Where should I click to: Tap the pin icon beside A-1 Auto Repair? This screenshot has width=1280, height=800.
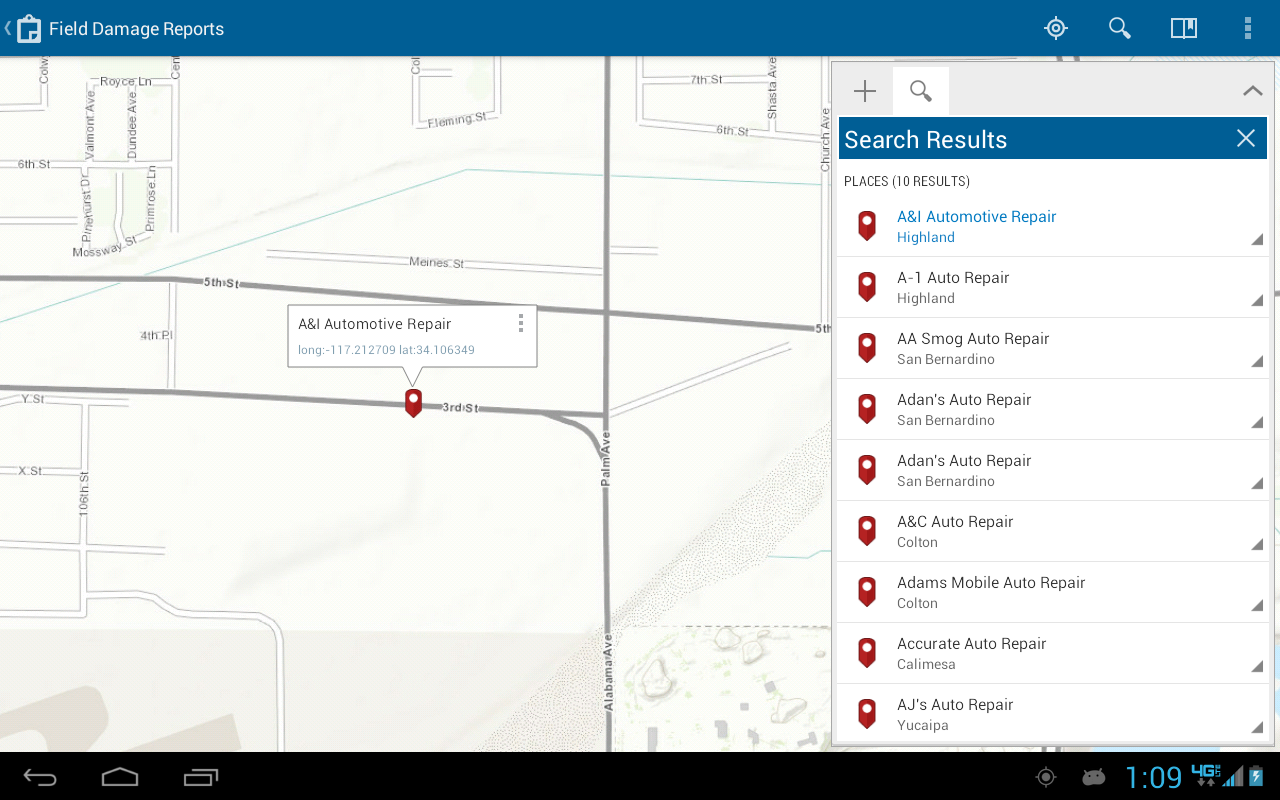[867, 287]
